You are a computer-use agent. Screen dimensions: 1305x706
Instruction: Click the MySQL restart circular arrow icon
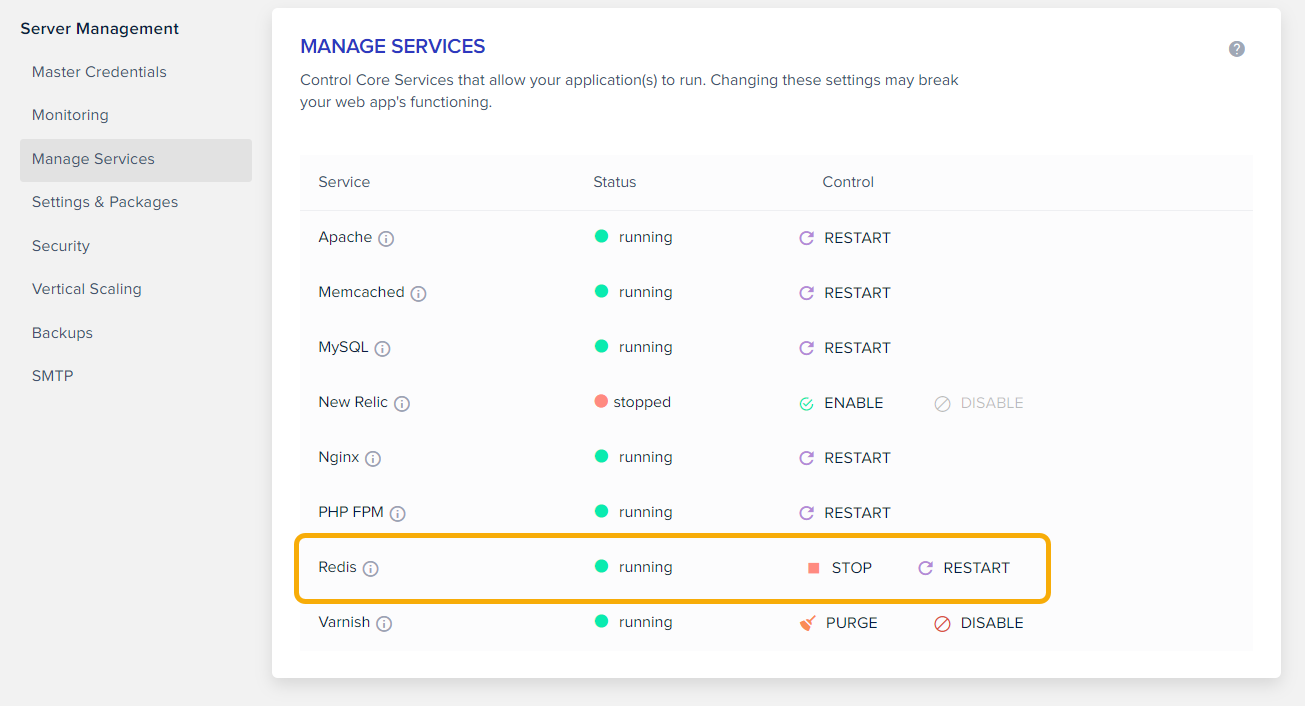[x=807, y=347]
